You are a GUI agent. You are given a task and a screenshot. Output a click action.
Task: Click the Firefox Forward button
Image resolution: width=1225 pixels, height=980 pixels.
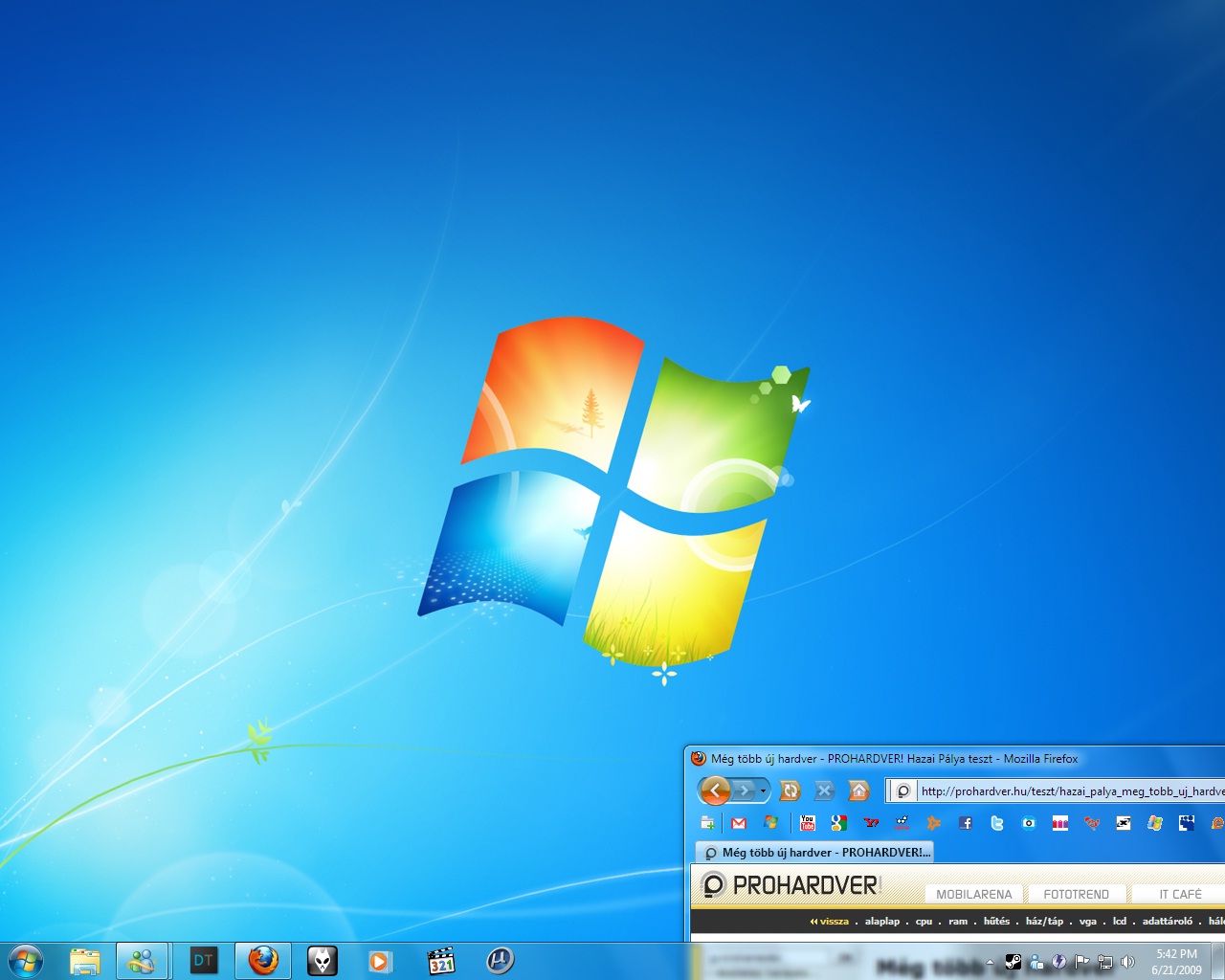pyautogui.click(x=745, y=791)
